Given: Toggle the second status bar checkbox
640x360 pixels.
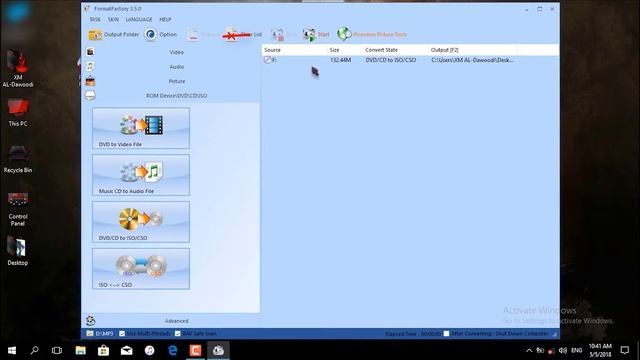Looking at the screenshot, I should pos(178,333).
